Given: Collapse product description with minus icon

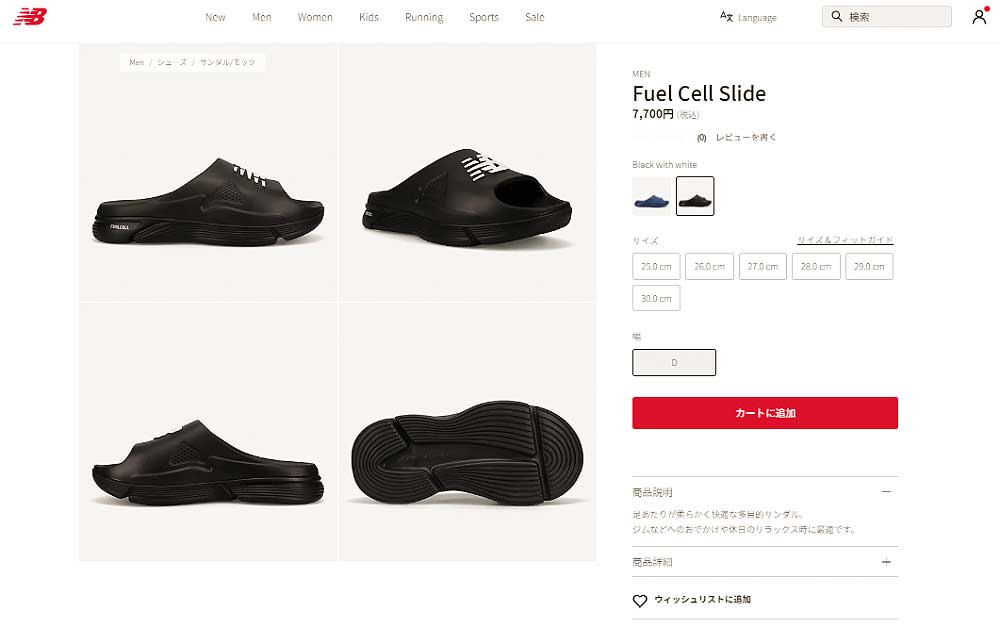Looking at the screenshot, I should (886, 492).
